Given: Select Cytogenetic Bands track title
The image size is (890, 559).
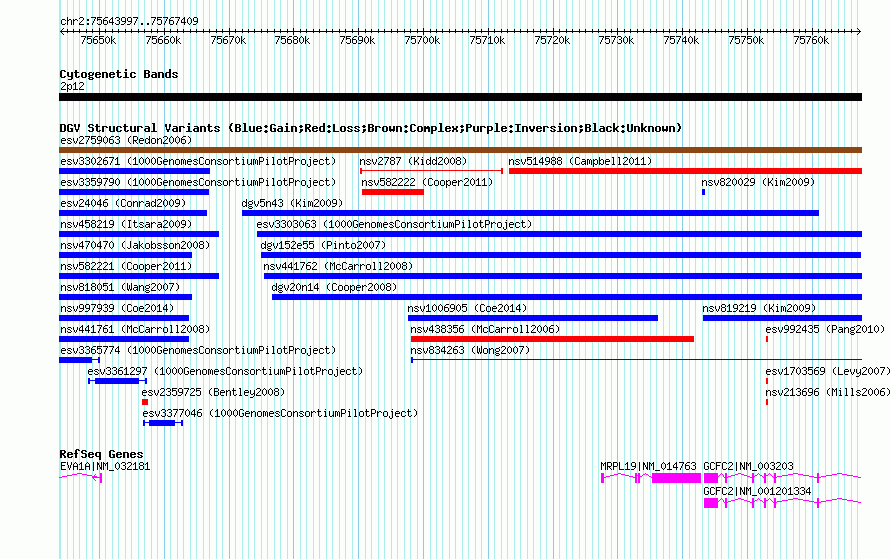Looking at the screenshot, I should click(x=119, y=74).
